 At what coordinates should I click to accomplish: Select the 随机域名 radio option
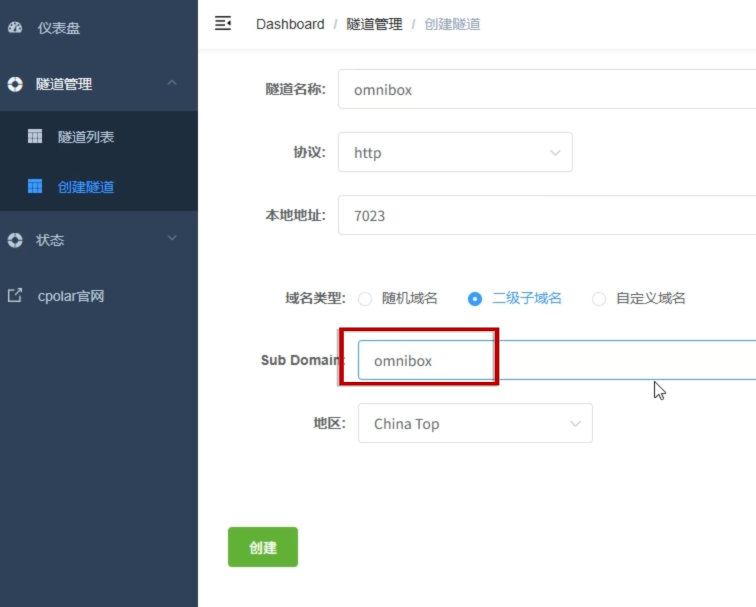(x=365, y=298)
